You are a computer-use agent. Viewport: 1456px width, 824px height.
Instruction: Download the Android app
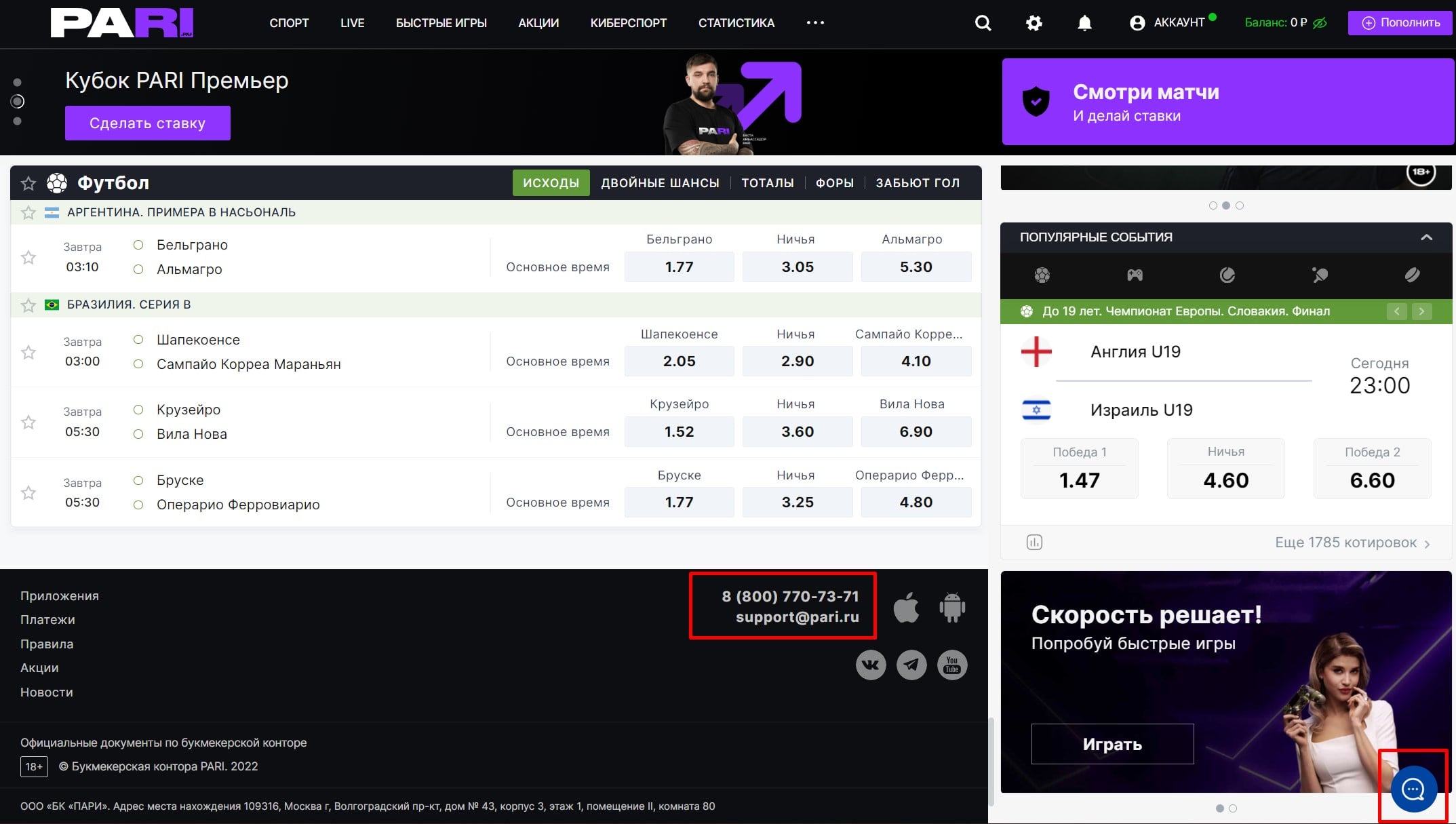[952, 607]
